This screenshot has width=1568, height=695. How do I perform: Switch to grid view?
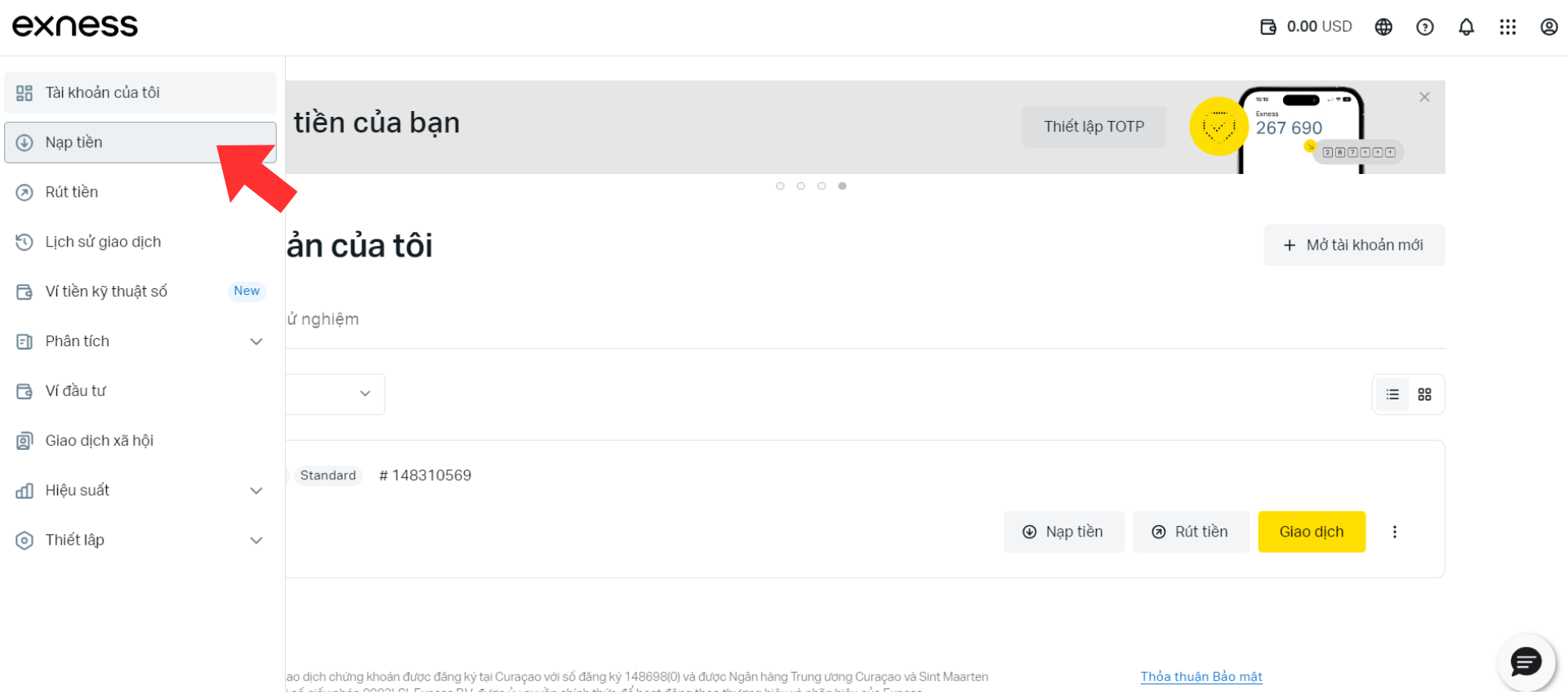pos(1424,394)
